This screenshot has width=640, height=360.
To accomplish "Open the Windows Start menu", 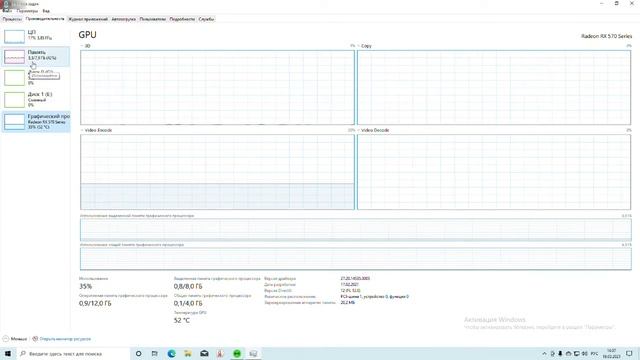I will (7, 353).
